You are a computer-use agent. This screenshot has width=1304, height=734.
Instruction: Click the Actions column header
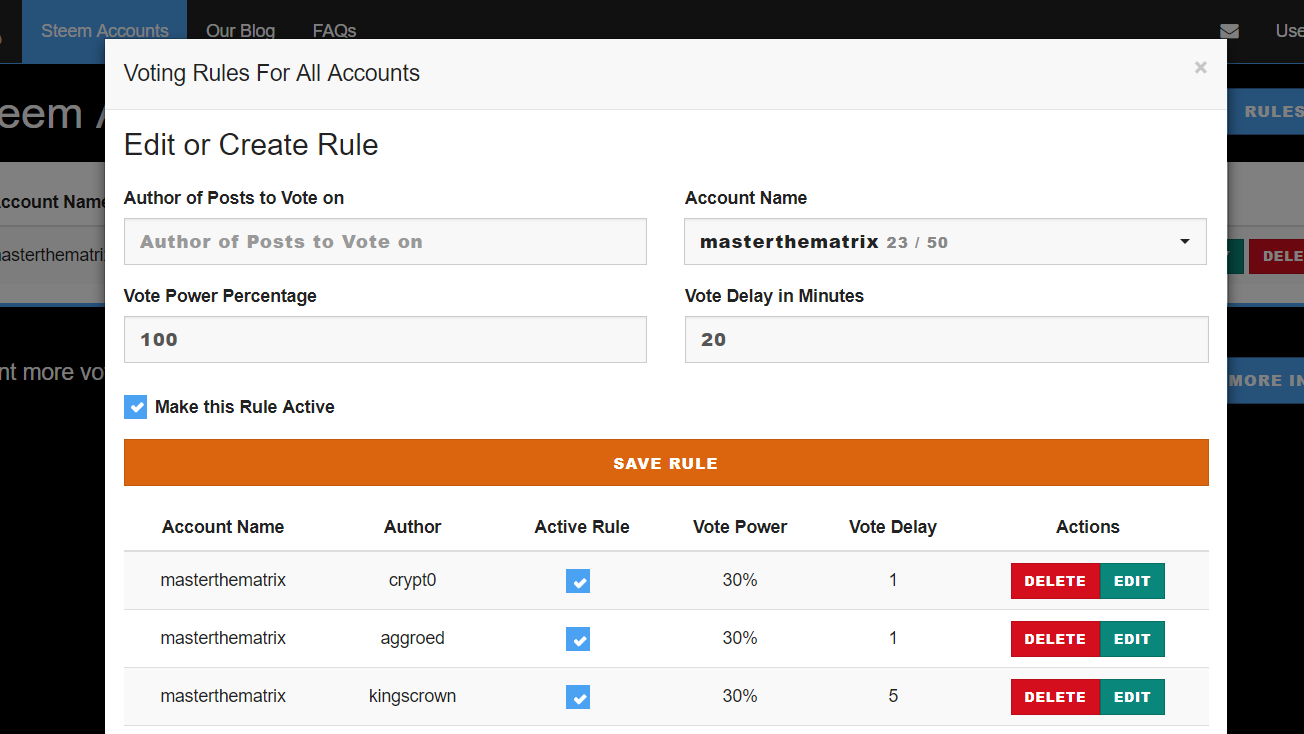point(1088,527)
